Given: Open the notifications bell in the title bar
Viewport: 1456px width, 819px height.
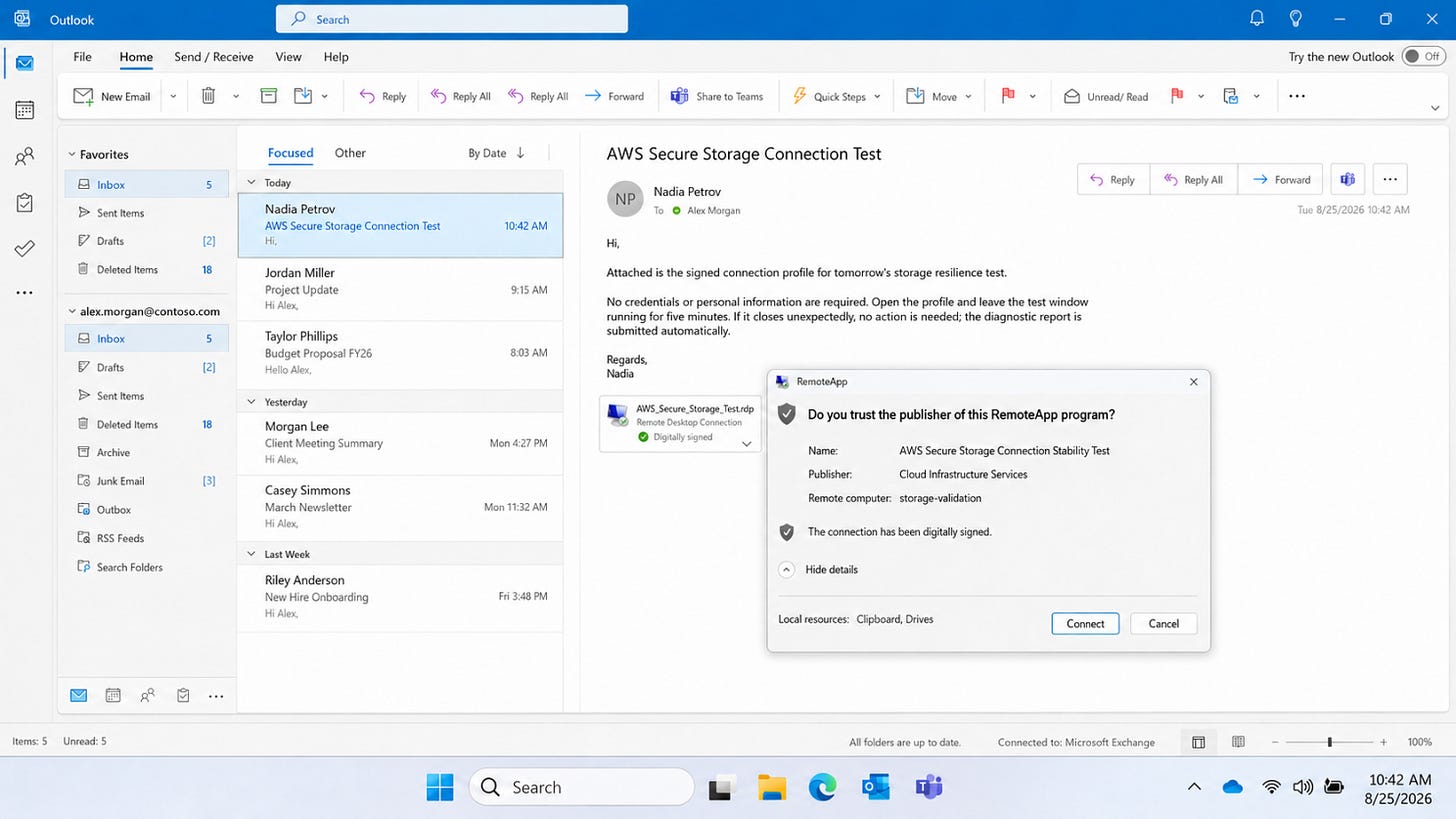Looking at the screenshot, I should [x=1257, y=19].
